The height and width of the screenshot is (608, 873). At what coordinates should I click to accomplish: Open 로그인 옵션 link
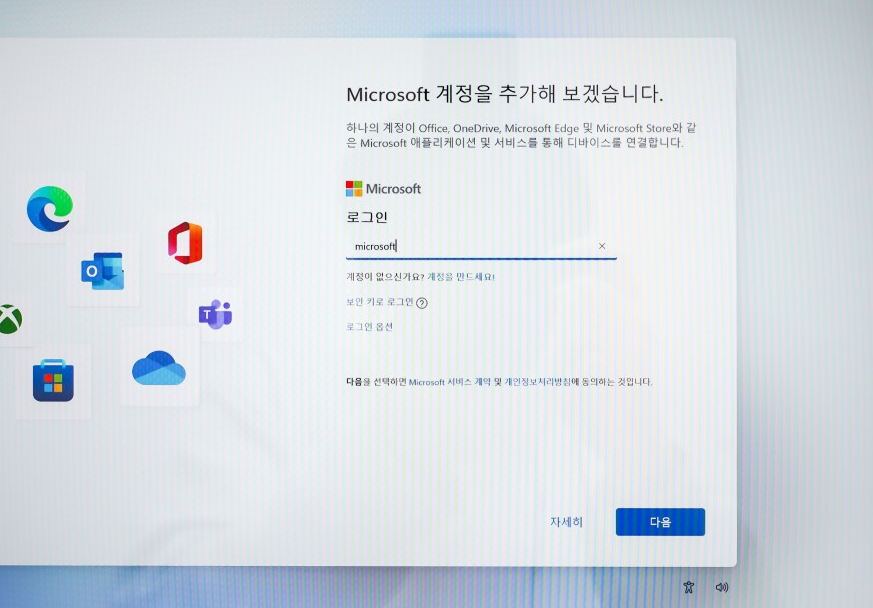[x=369, y=327]
